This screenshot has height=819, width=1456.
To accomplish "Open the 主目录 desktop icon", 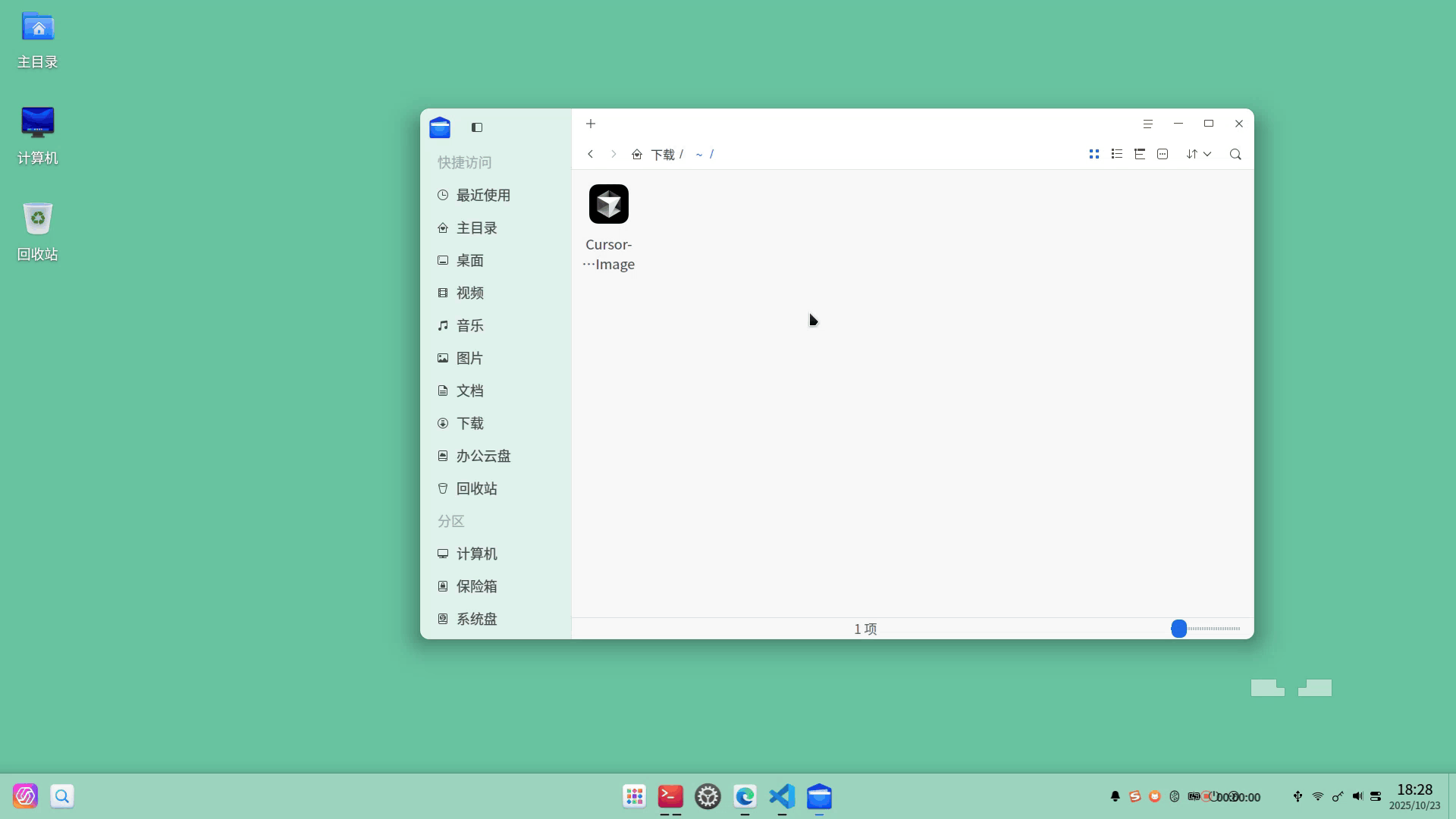I will pos(38,40).
